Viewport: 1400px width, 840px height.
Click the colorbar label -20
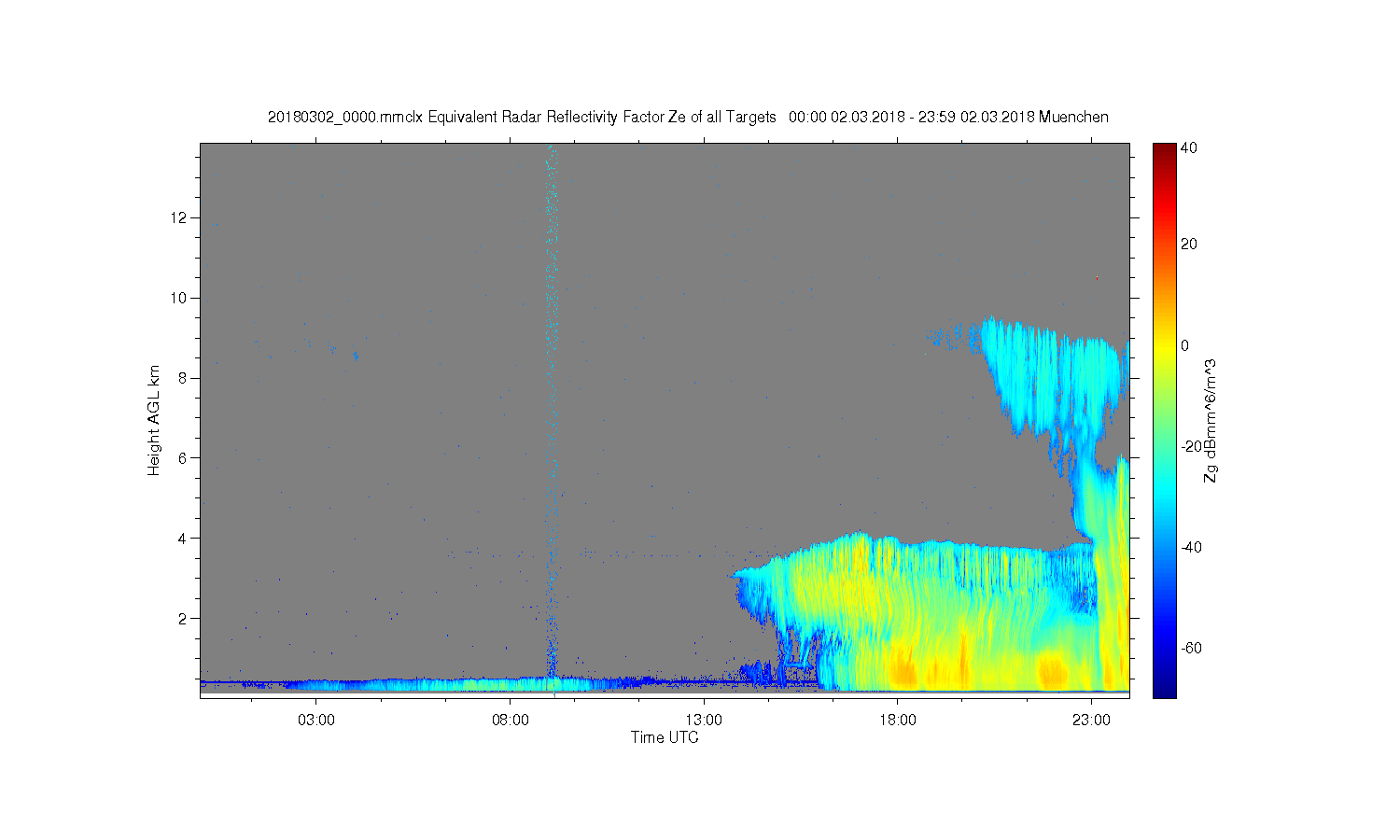point(1191,446)
